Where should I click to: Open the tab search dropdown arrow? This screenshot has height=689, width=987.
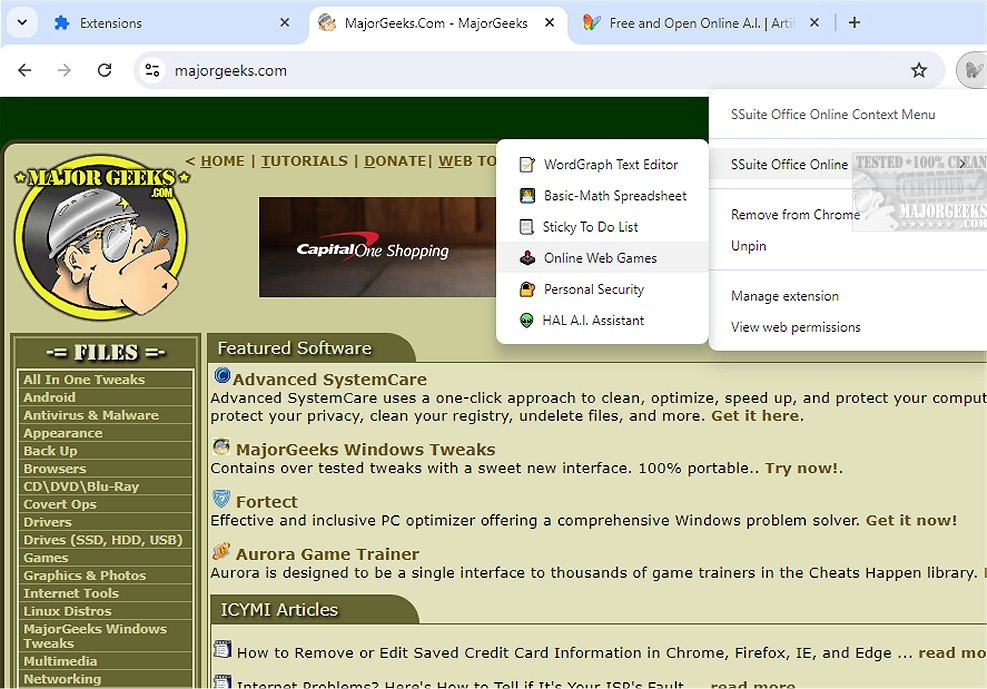[22, 23]
